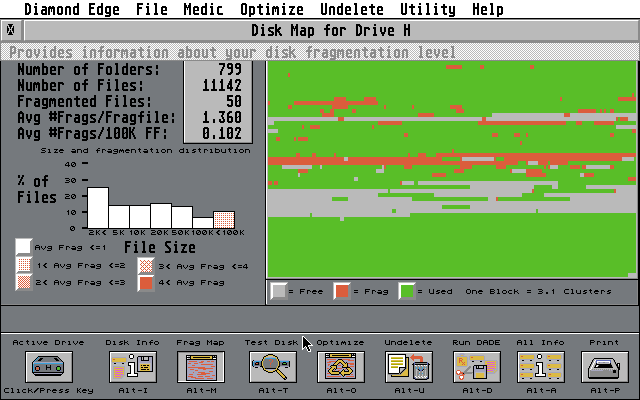Open the File menu
This screenshot has height=400, width=640.
[151, 9]
